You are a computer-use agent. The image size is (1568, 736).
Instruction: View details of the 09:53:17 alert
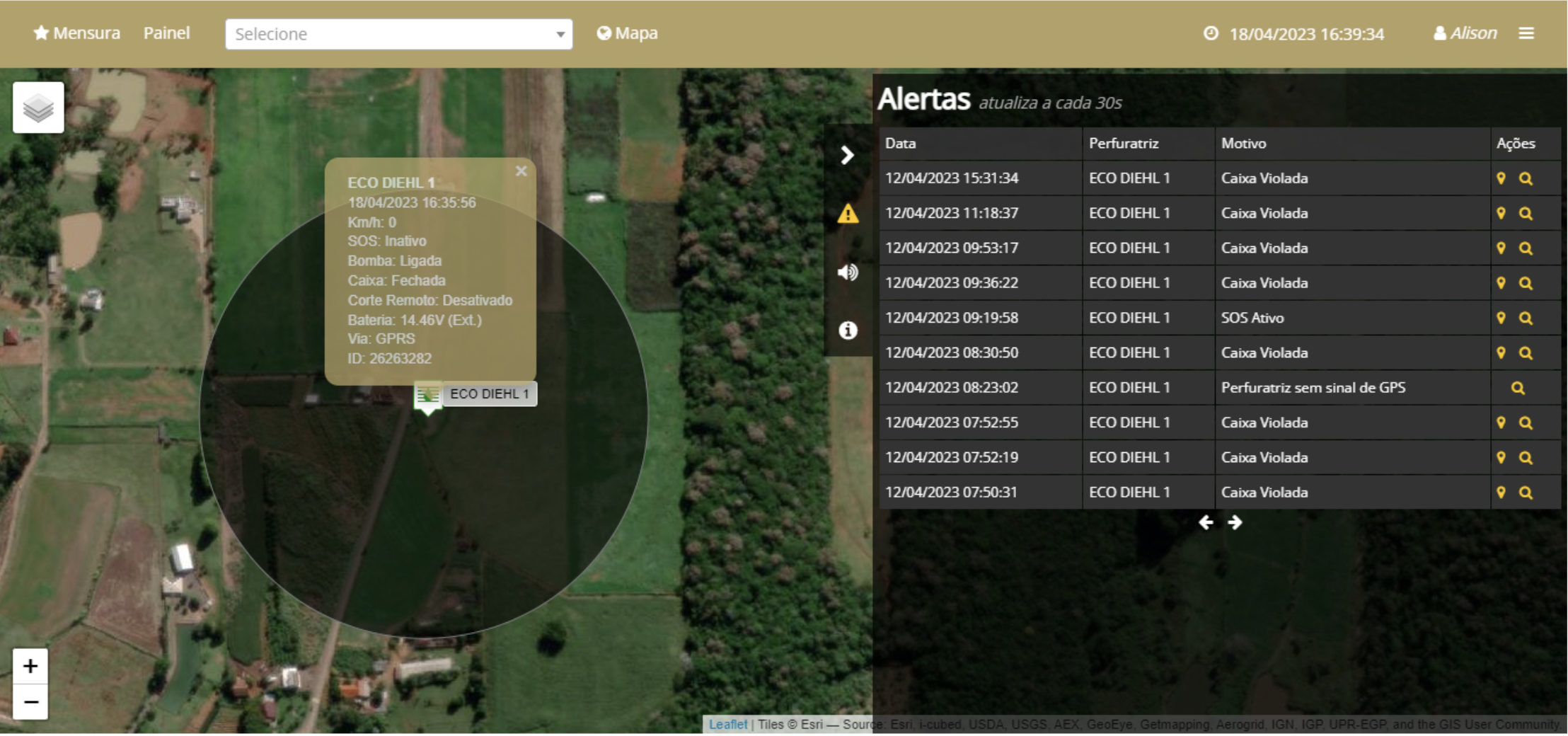pos(1526,248)
